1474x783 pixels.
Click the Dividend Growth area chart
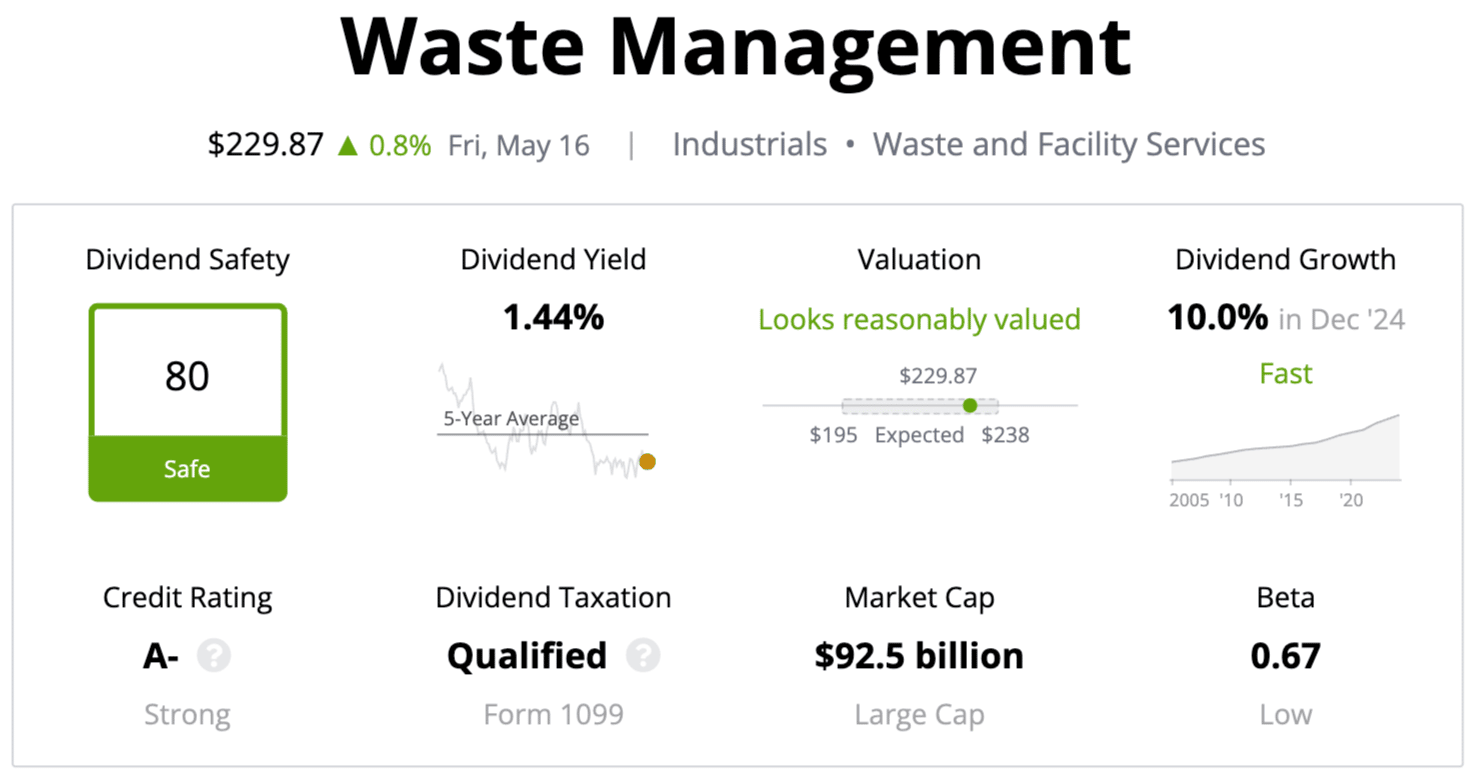[1285, 448]
